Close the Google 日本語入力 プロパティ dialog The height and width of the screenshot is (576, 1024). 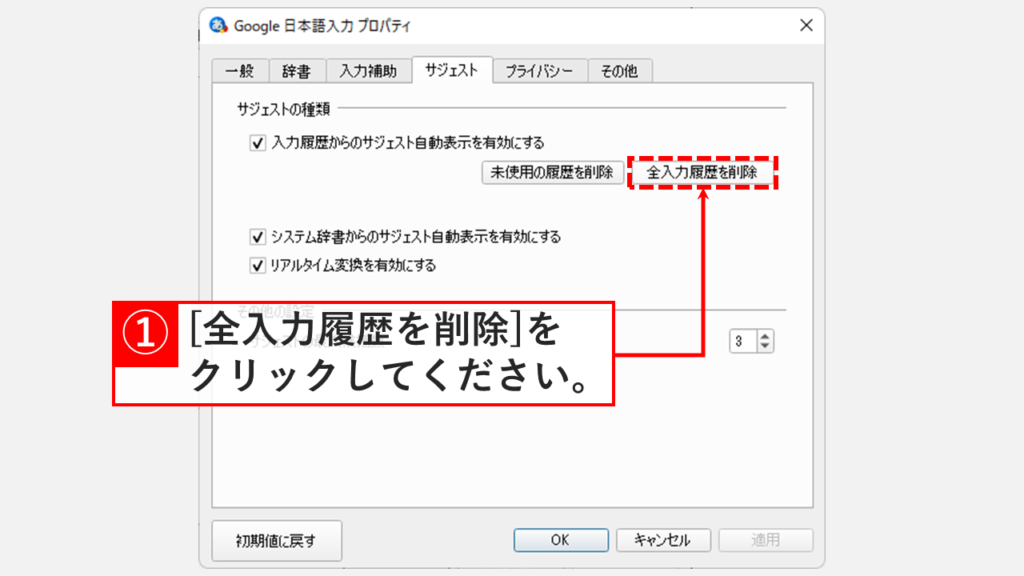[807, 25]
